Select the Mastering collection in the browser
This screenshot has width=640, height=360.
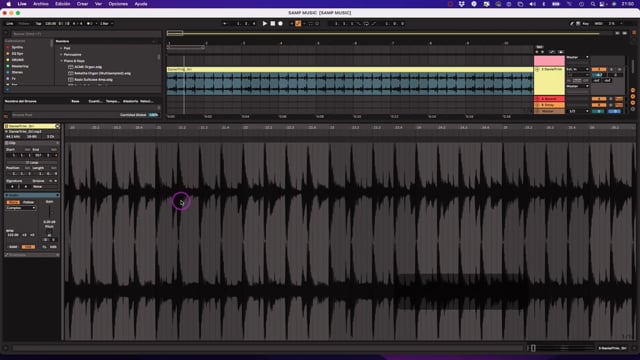pyautogui.click(x=20, y=66)
